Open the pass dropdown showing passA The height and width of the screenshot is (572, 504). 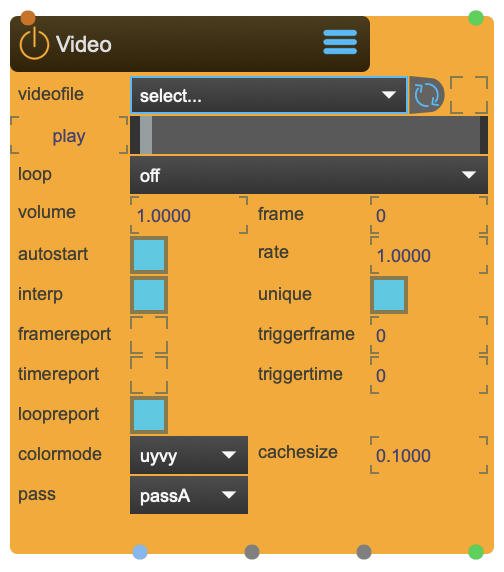pyautogui.click(x=189, y=495)
